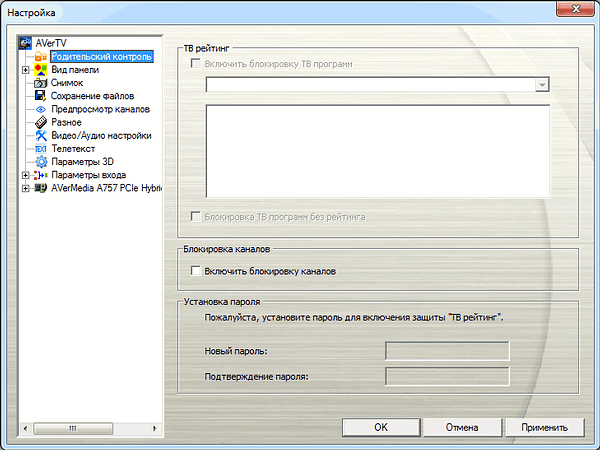Select the Телетекст item

73,148
